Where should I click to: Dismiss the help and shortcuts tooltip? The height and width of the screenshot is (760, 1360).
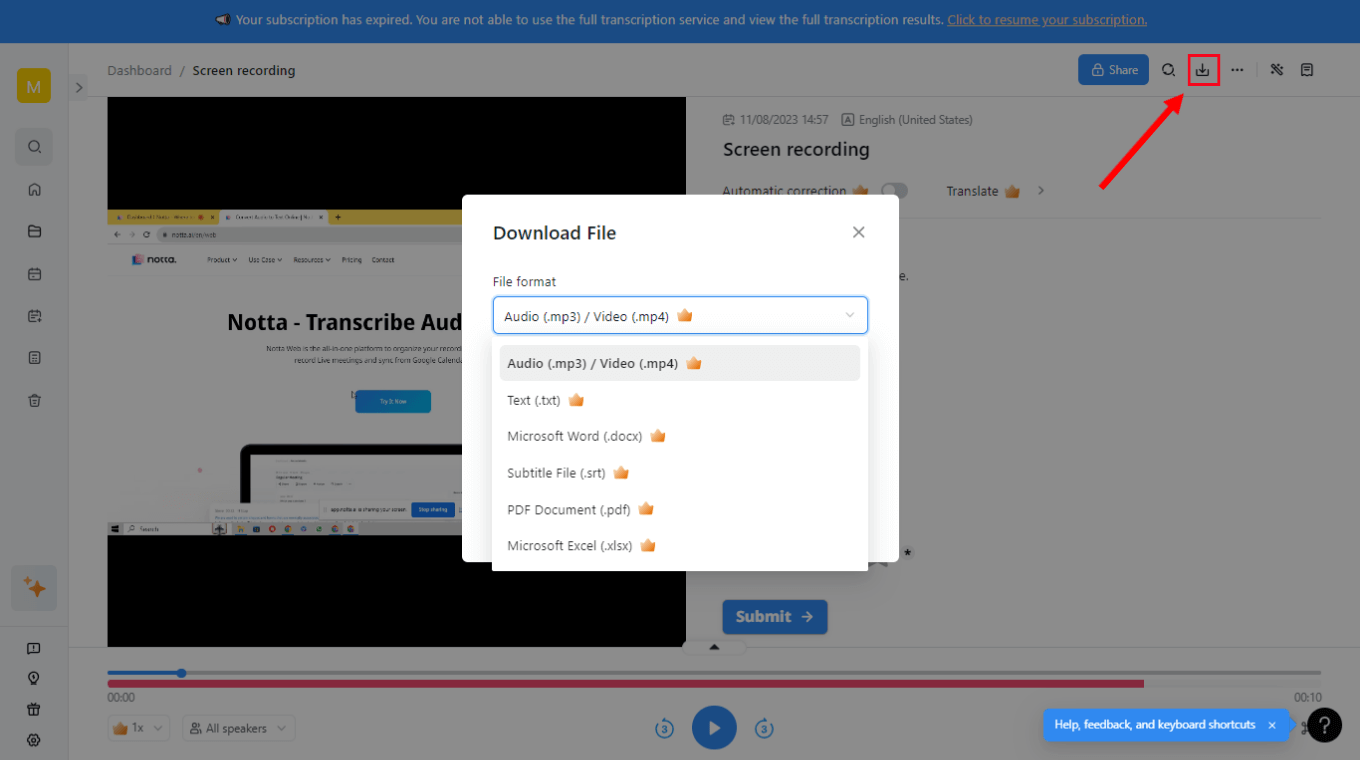click(1272, 725)
